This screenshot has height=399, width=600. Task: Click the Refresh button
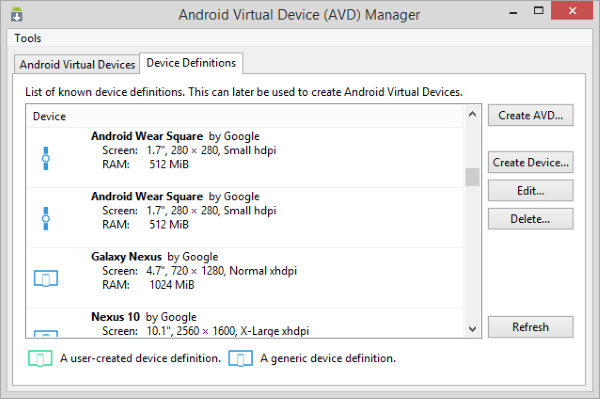pyautogui.click(x=530, y=327)
